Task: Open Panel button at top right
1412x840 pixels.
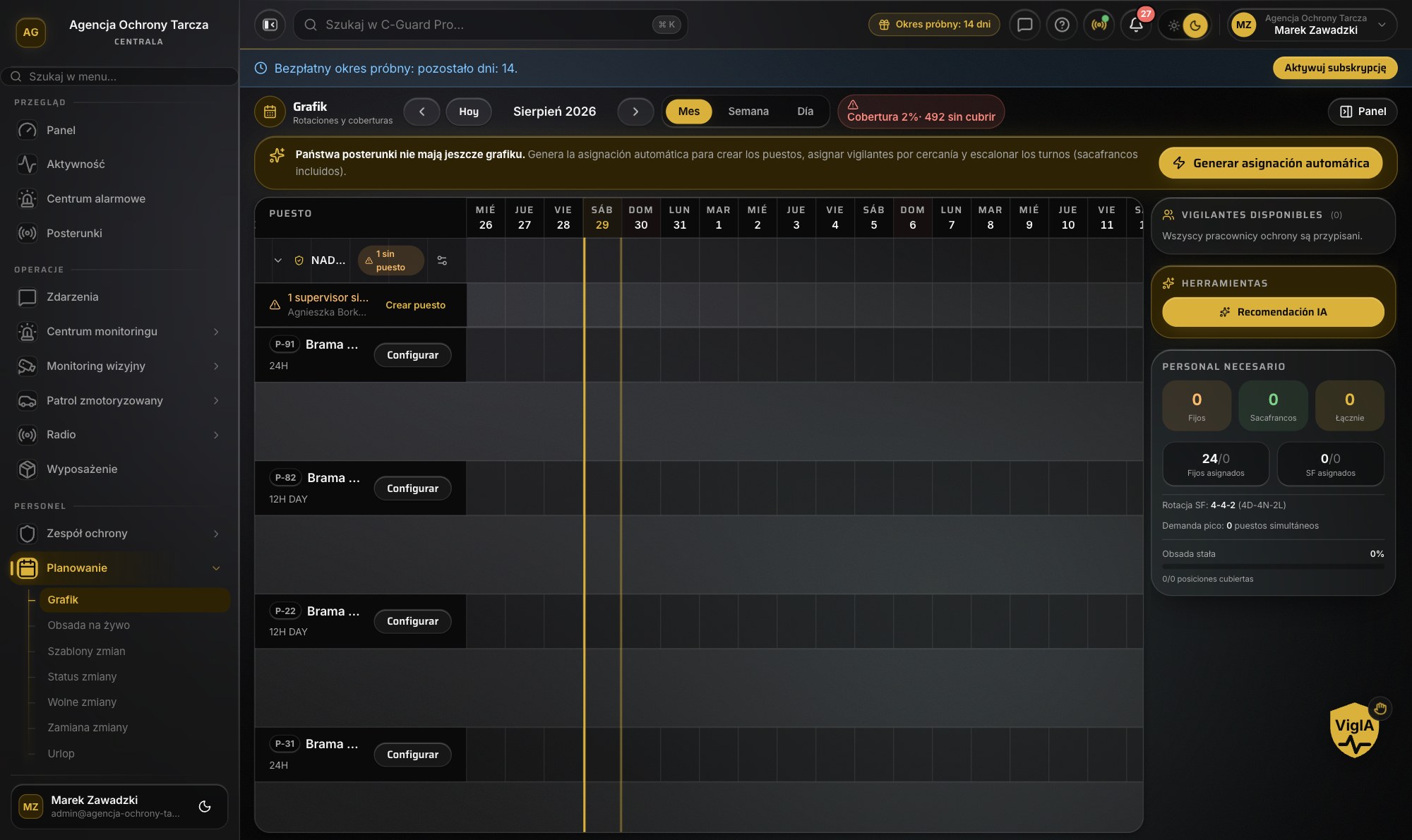Action: [x=1363, y=112]
